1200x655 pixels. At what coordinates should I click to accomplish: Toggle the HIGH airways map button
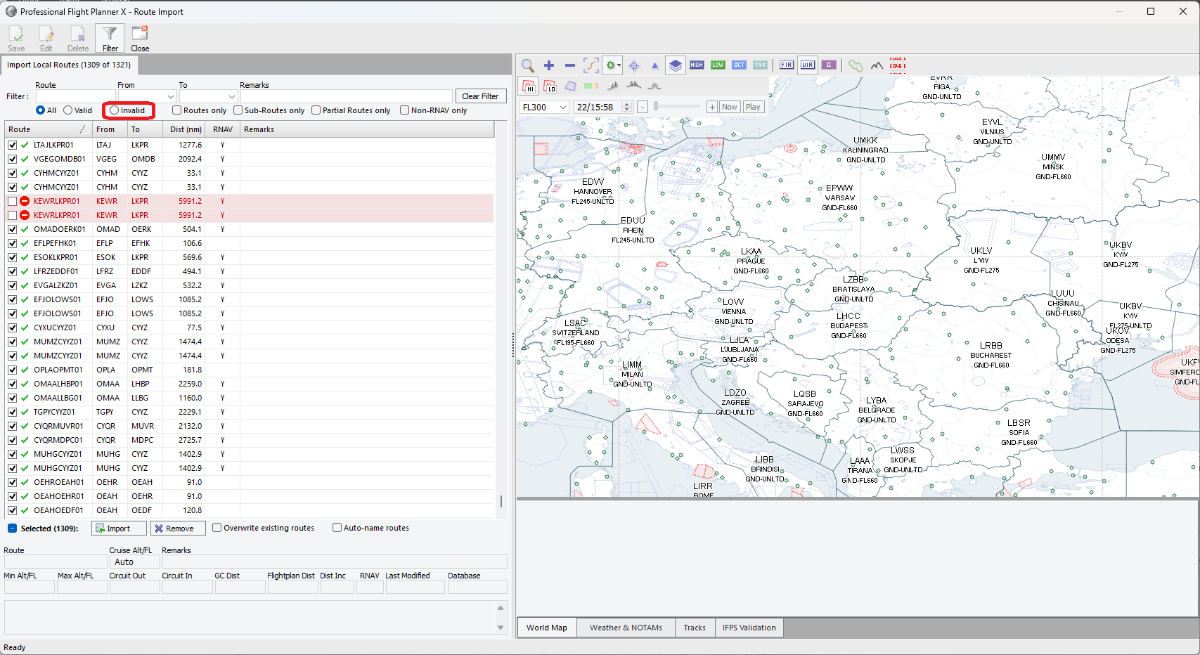pyautogui.click(x=697, y=65)
